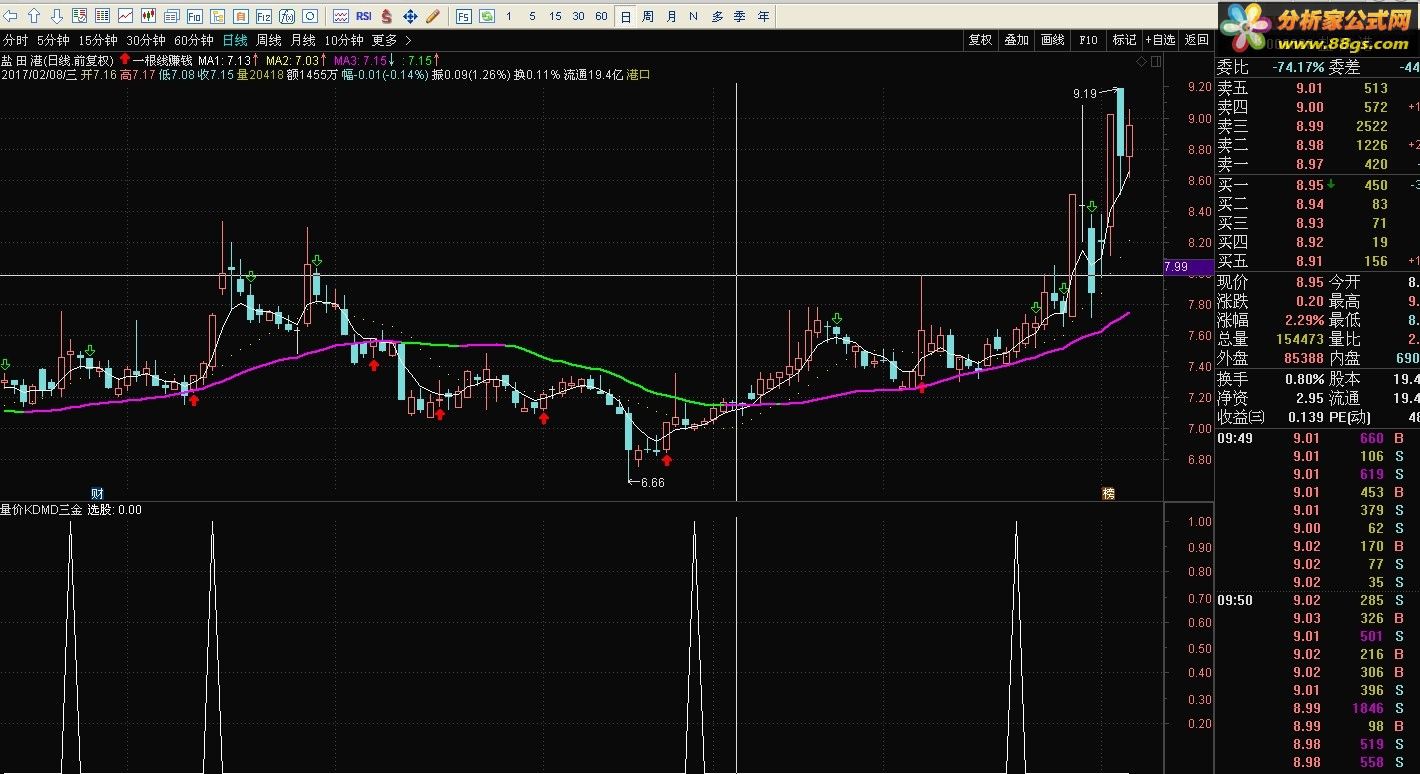This screenshot has width=1420, height=774.
Task: Click the 返回 return button
Action: tap(1196, 40)
